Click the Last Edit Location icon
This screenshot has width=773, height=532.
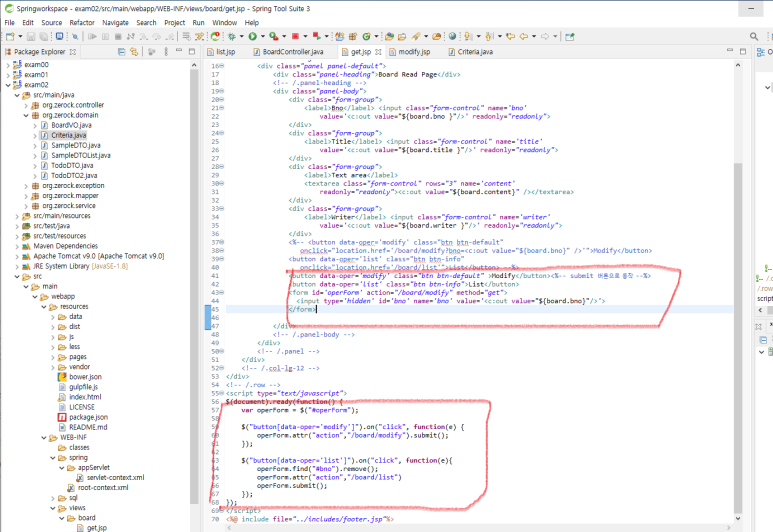click(x=510, y=36)
